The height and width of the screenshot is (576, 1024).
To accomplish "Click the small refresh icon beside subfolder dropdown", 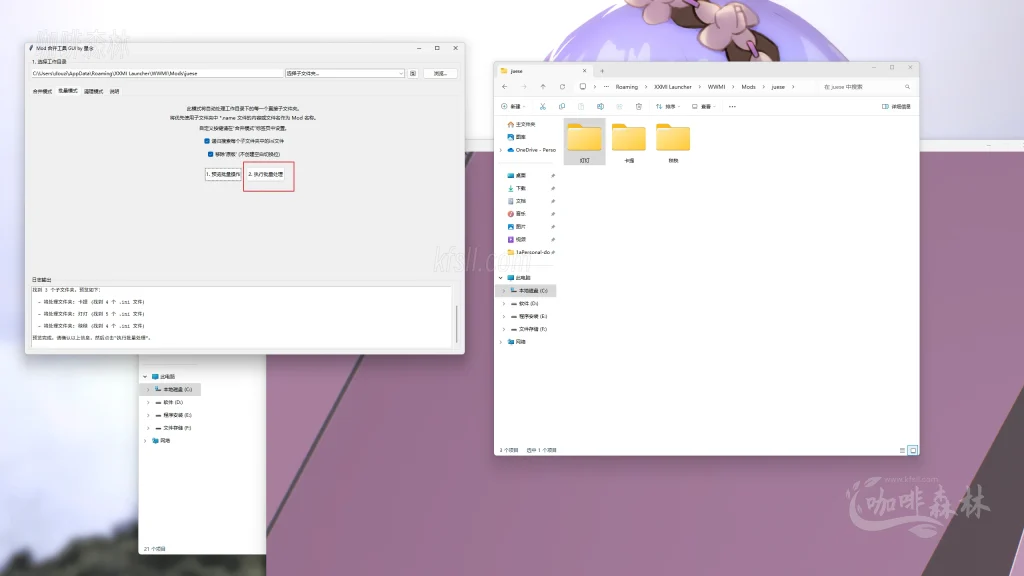I will click(413, 73).
